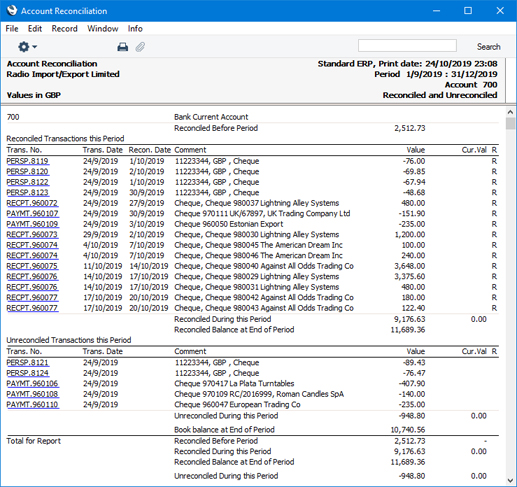
Task: Open transaction PAYMT.960109
Action: pos(32,224)
